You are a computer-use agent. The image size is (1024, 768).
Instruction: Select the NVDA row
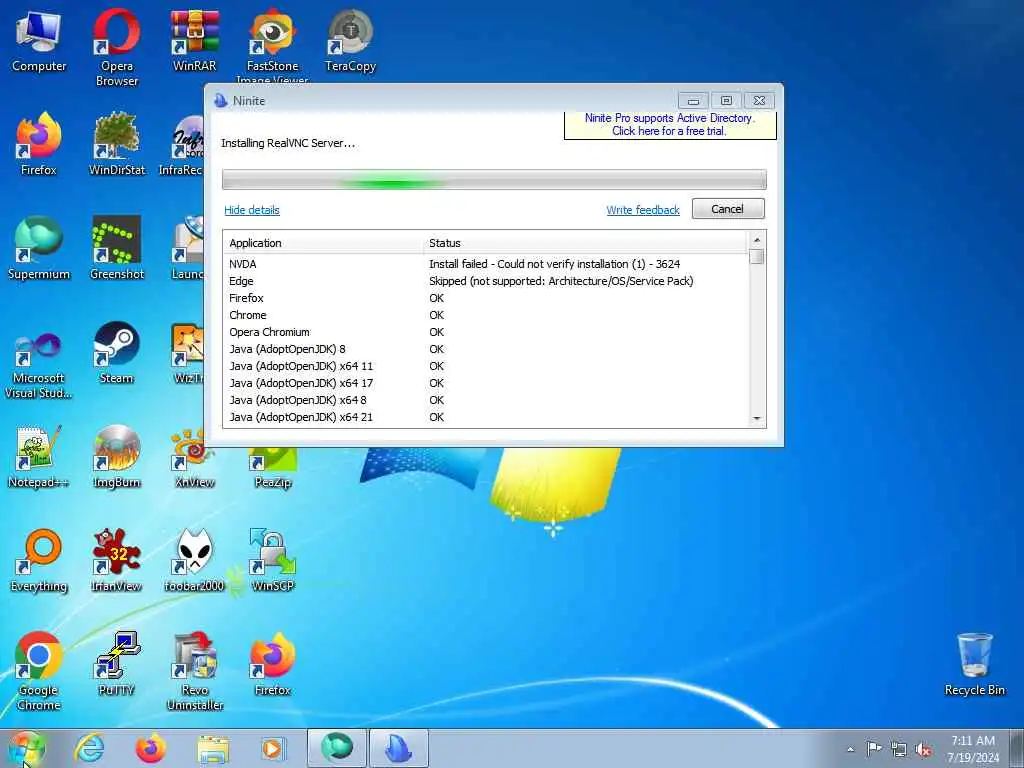486,264
